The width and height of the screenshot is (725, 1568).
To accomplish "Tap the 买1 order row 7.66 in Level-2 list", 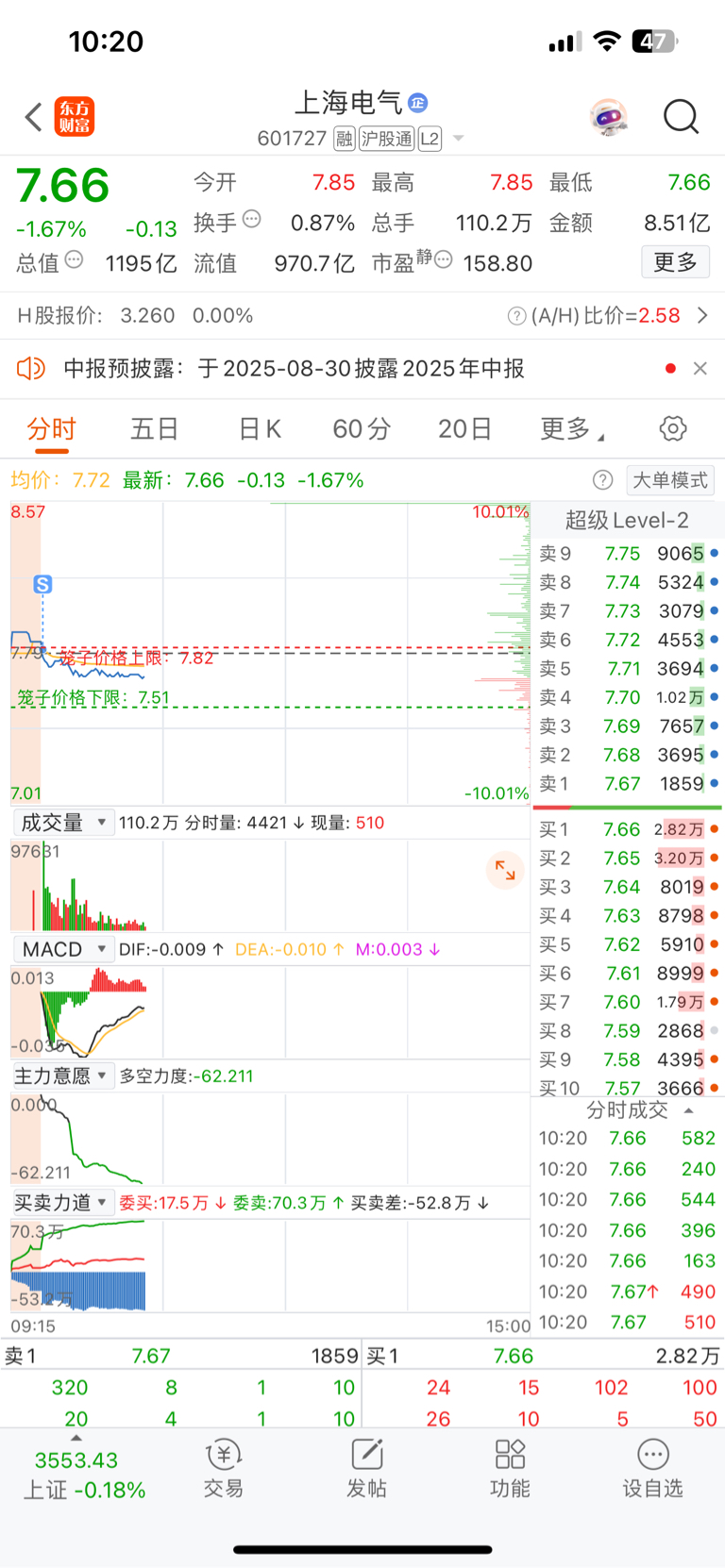I will click(629, 829).
